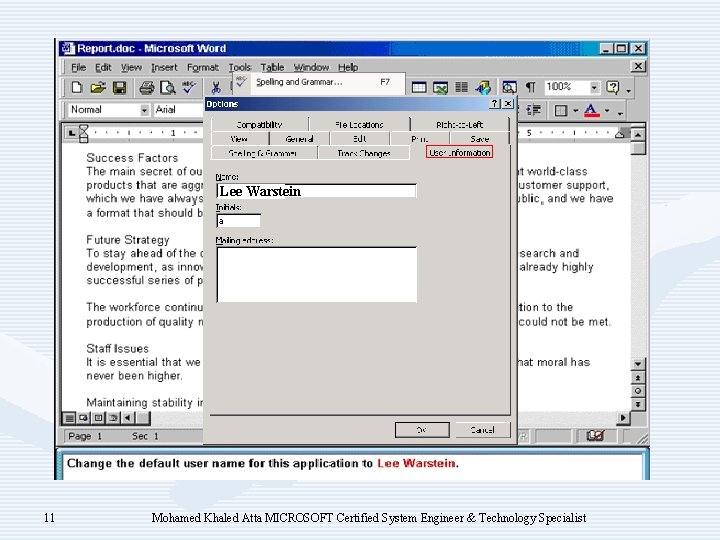Save the document with the floppy disk icon
720x540 pixels.
pos(119,87)
